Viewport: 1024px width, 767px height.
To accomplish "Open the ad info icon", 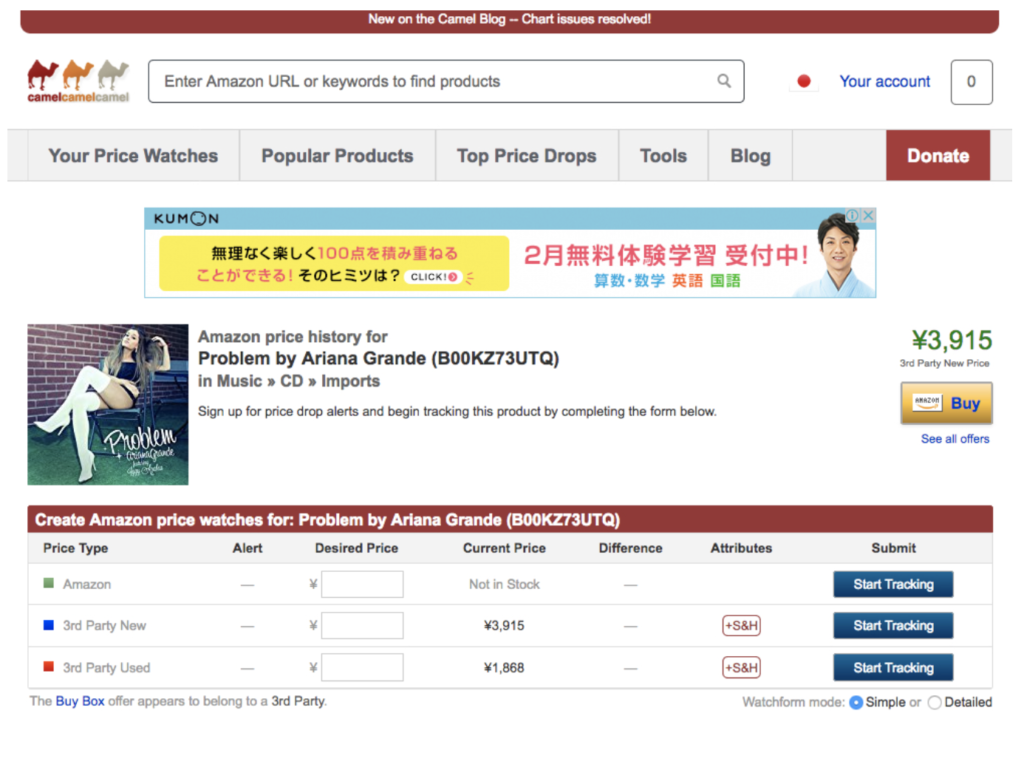I will coord(852,216).
